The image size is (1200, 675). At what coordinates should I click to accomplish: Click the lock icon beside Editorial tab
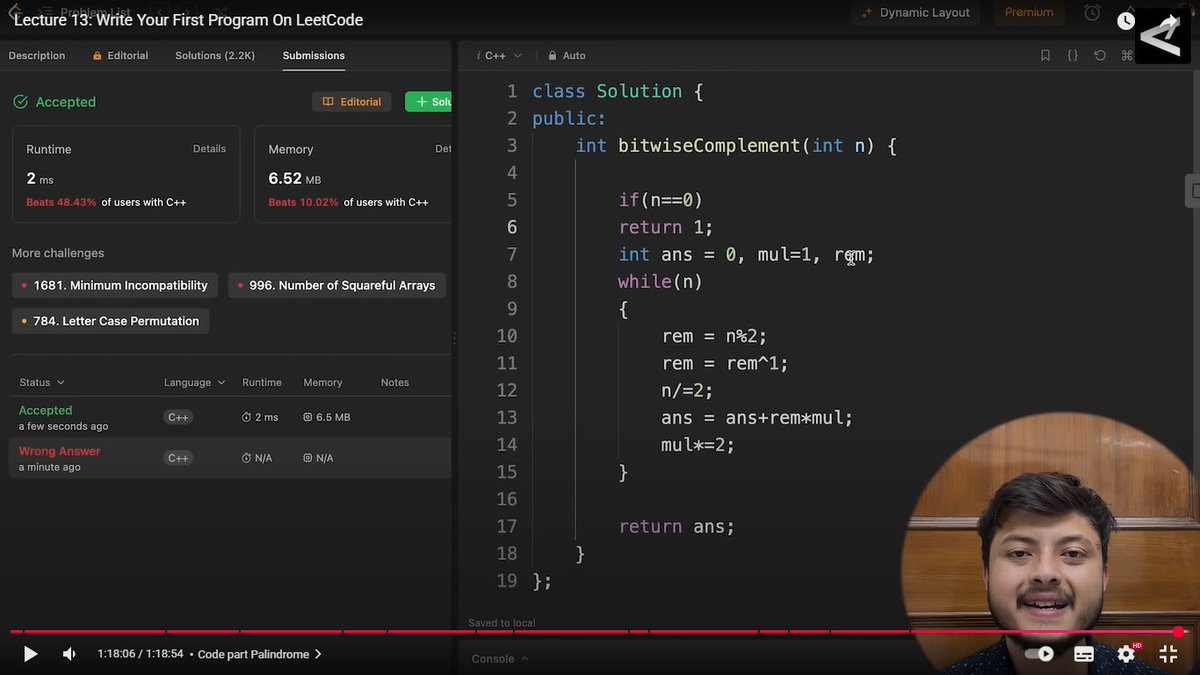[97, 56]
